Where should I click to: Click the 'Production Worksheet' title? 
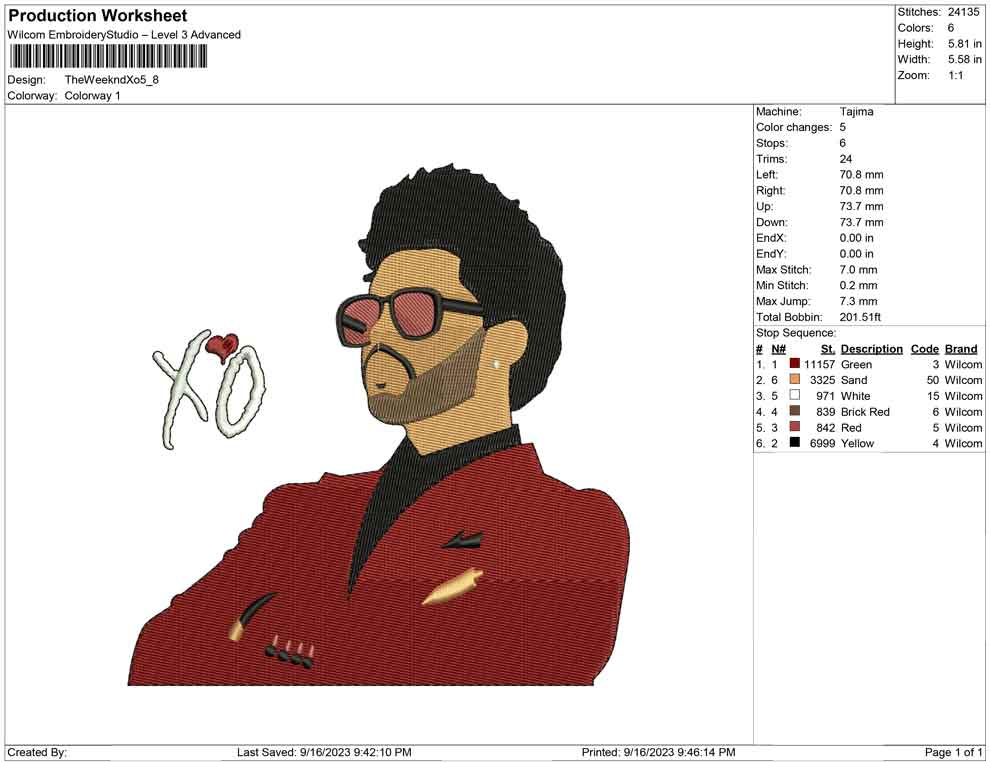coord(98,16)
